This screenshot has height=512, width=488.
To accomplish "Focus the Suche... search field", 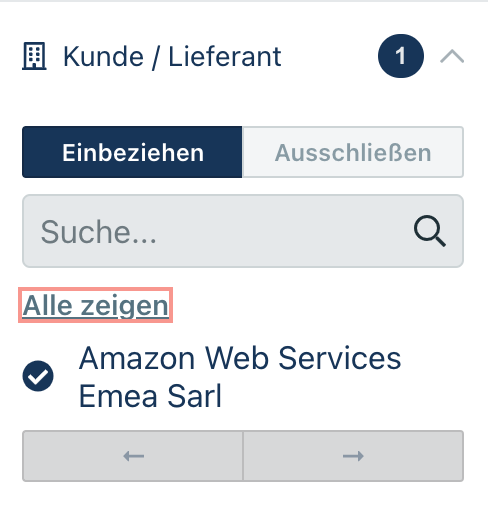I will click(x=243, y=231).
